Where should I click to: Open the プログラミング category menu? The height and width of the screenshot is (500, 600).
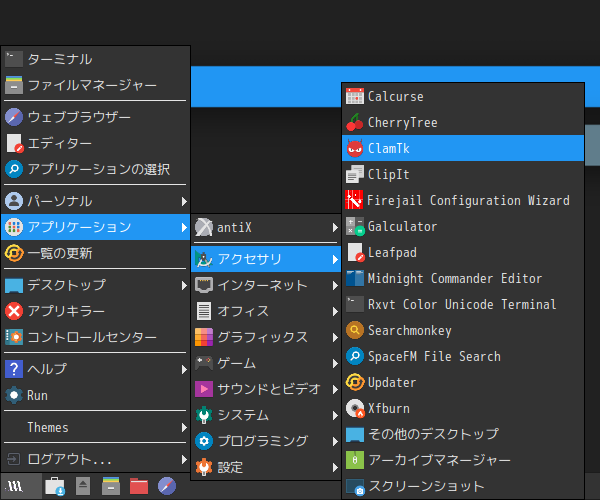(266, 441)
